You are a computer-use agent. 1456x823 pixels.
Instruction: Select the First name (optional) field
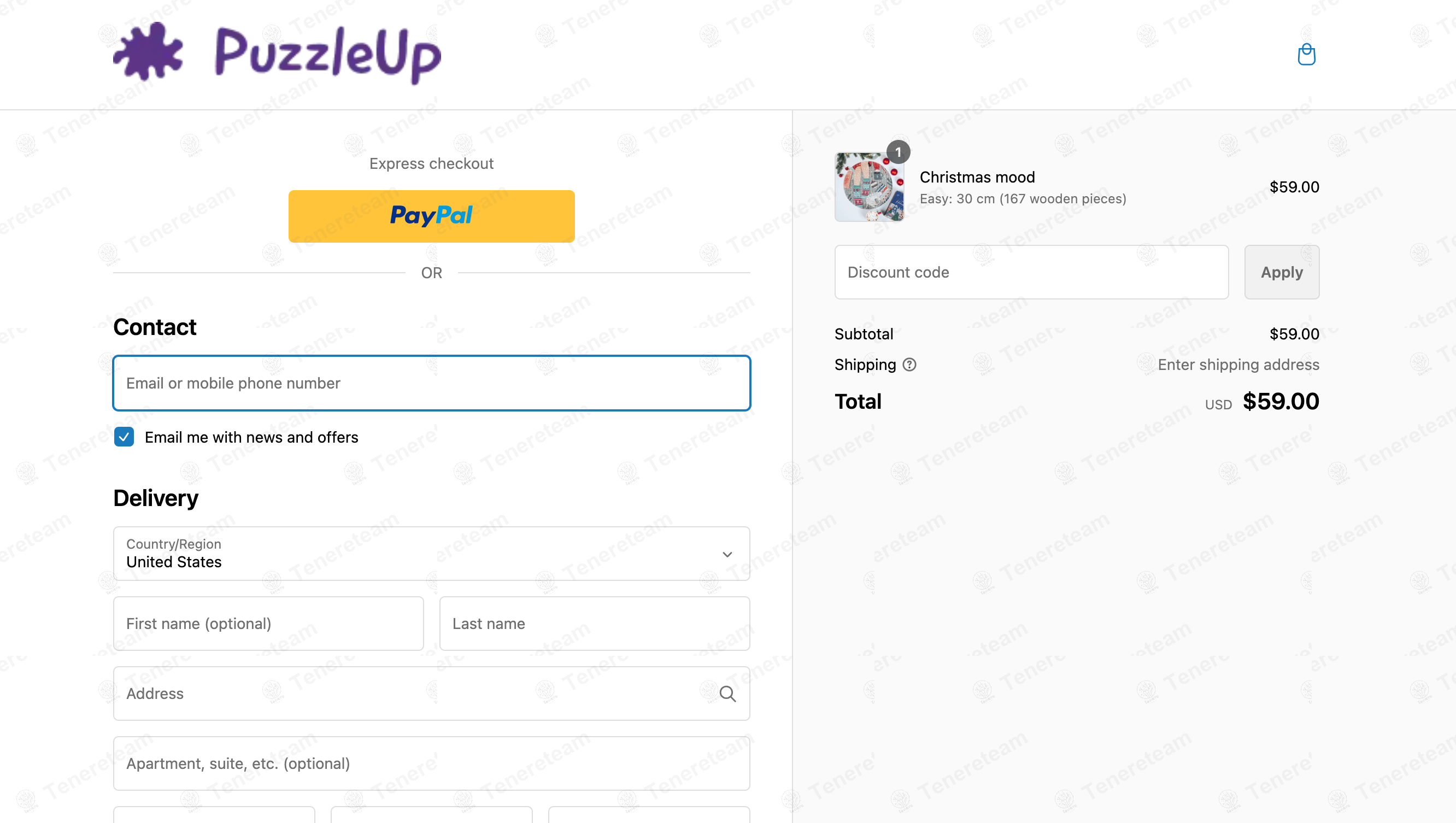click(268, 624)
